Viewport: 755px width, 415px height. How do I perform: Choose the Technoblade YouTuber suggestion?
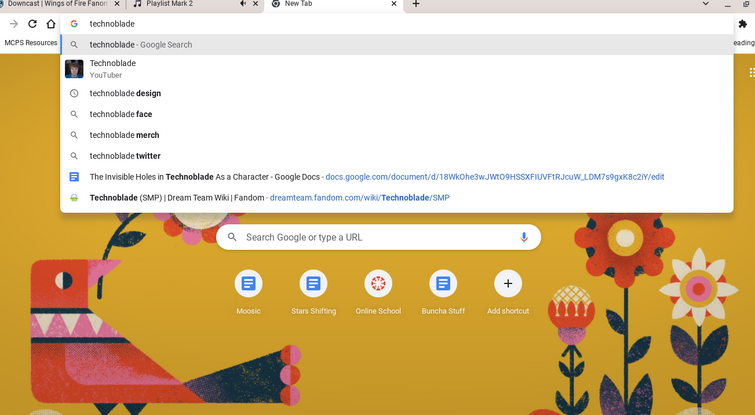point(397,69)
